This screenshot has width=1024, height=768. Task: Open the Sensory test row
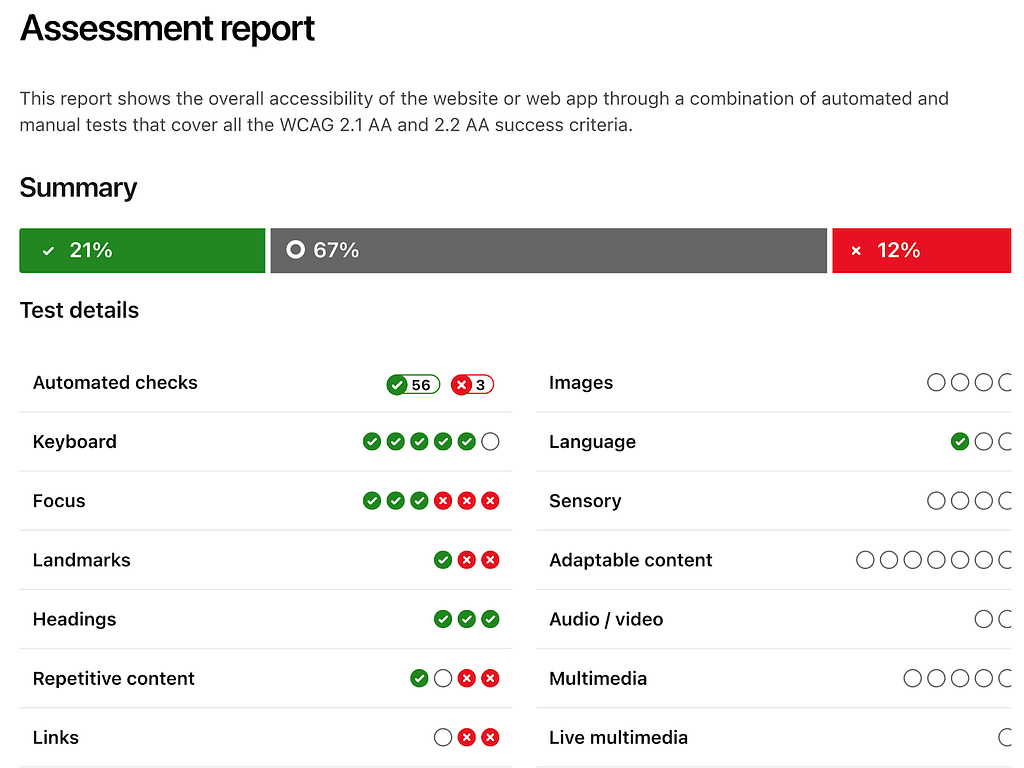coord(774,501)
